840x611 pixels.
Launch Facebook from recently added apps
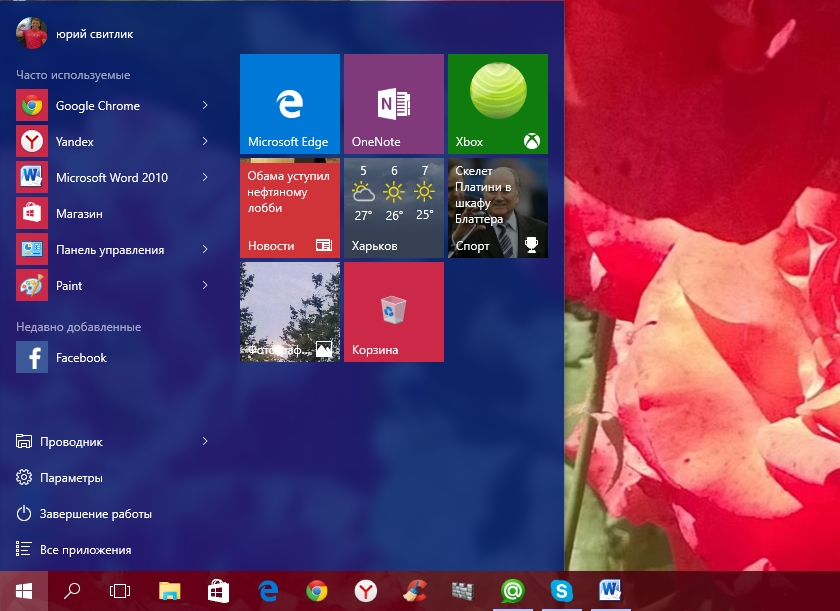[80, 358]
